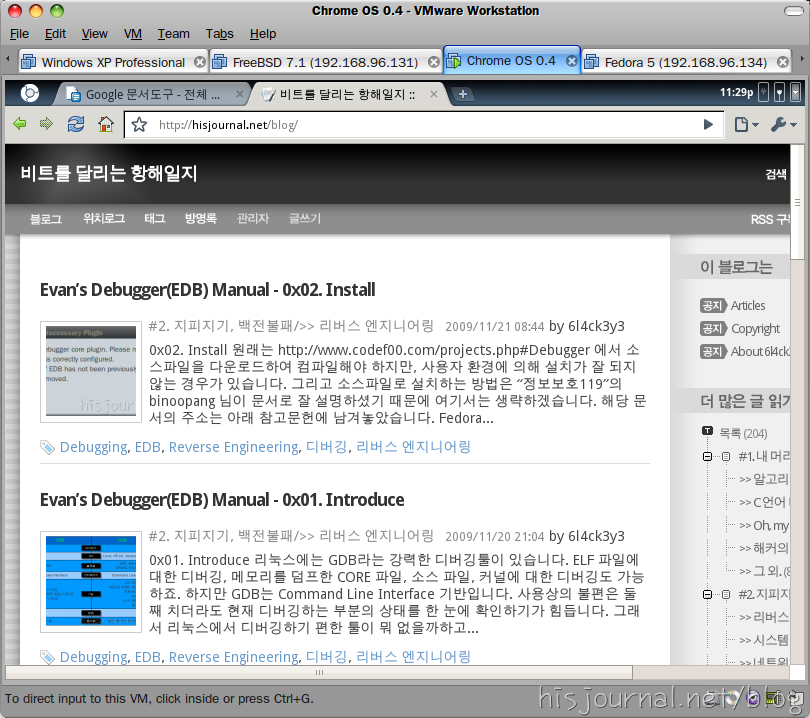810x718 pixels.
Task: Switch to Fedora 5 VM tab
Action: pyautogui.click(x=686, y=62)
